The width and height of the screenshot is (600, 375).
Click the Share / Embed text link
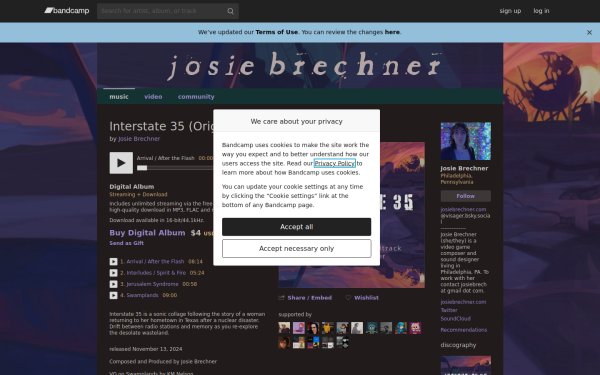(310, 298)
